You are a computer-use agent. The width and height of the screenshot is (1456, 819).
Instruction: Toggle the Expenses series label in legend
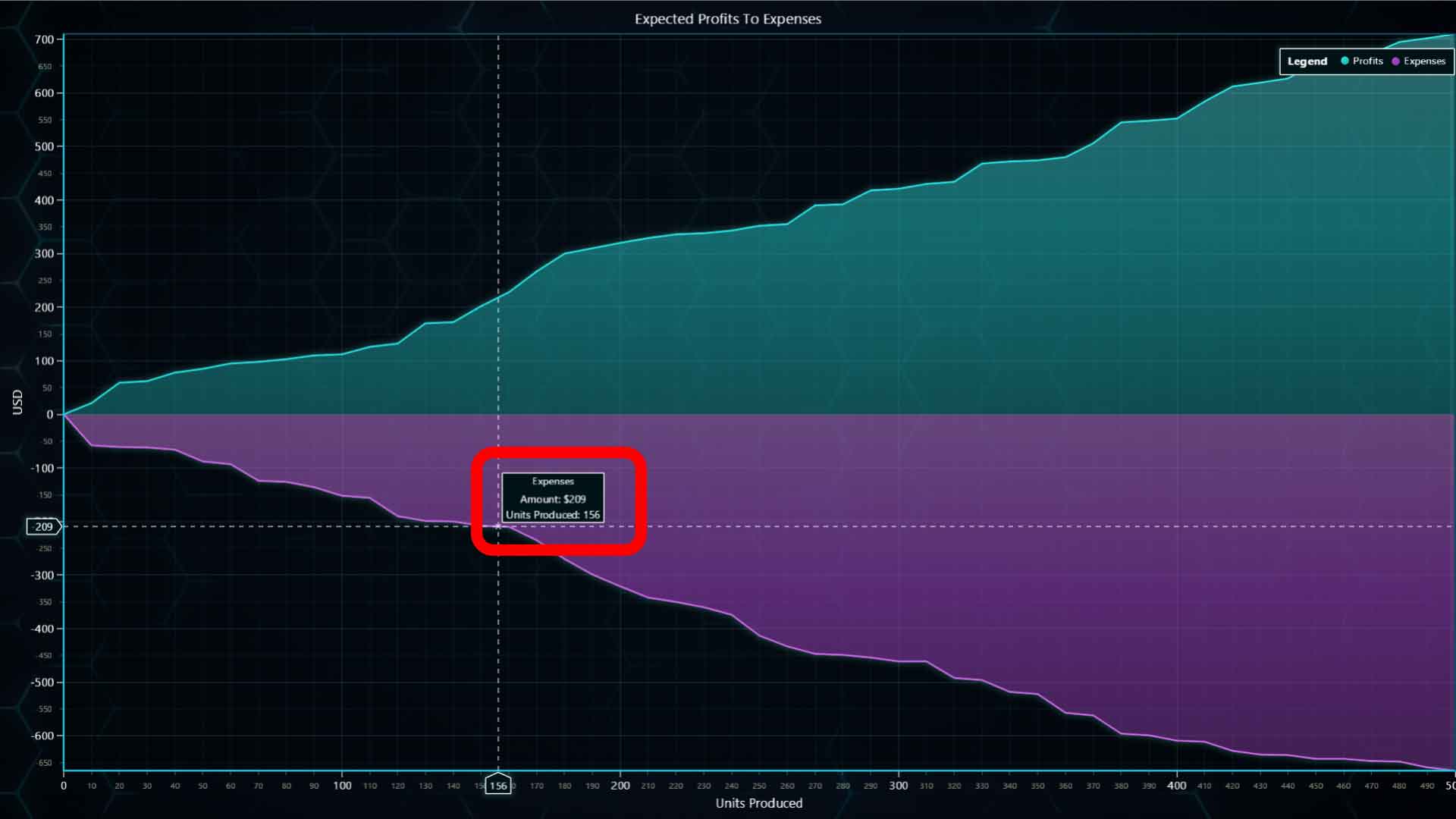(1424, 61)
